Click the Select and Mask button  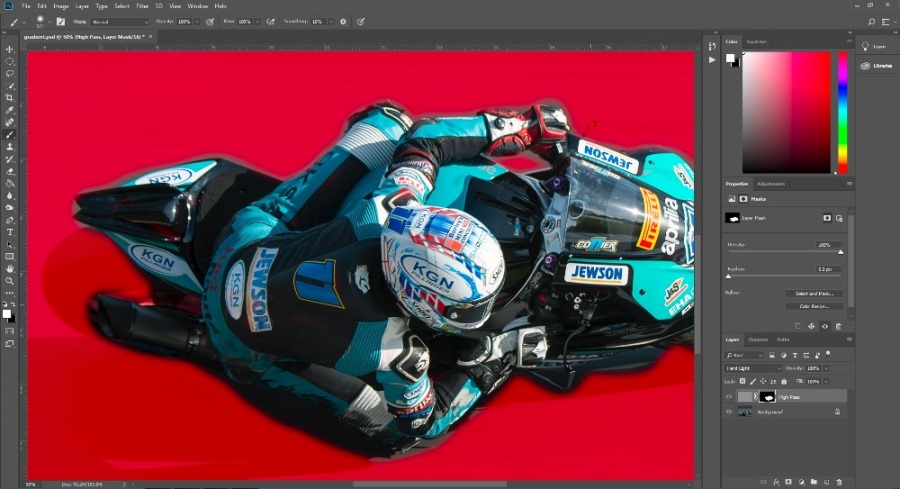814,293
